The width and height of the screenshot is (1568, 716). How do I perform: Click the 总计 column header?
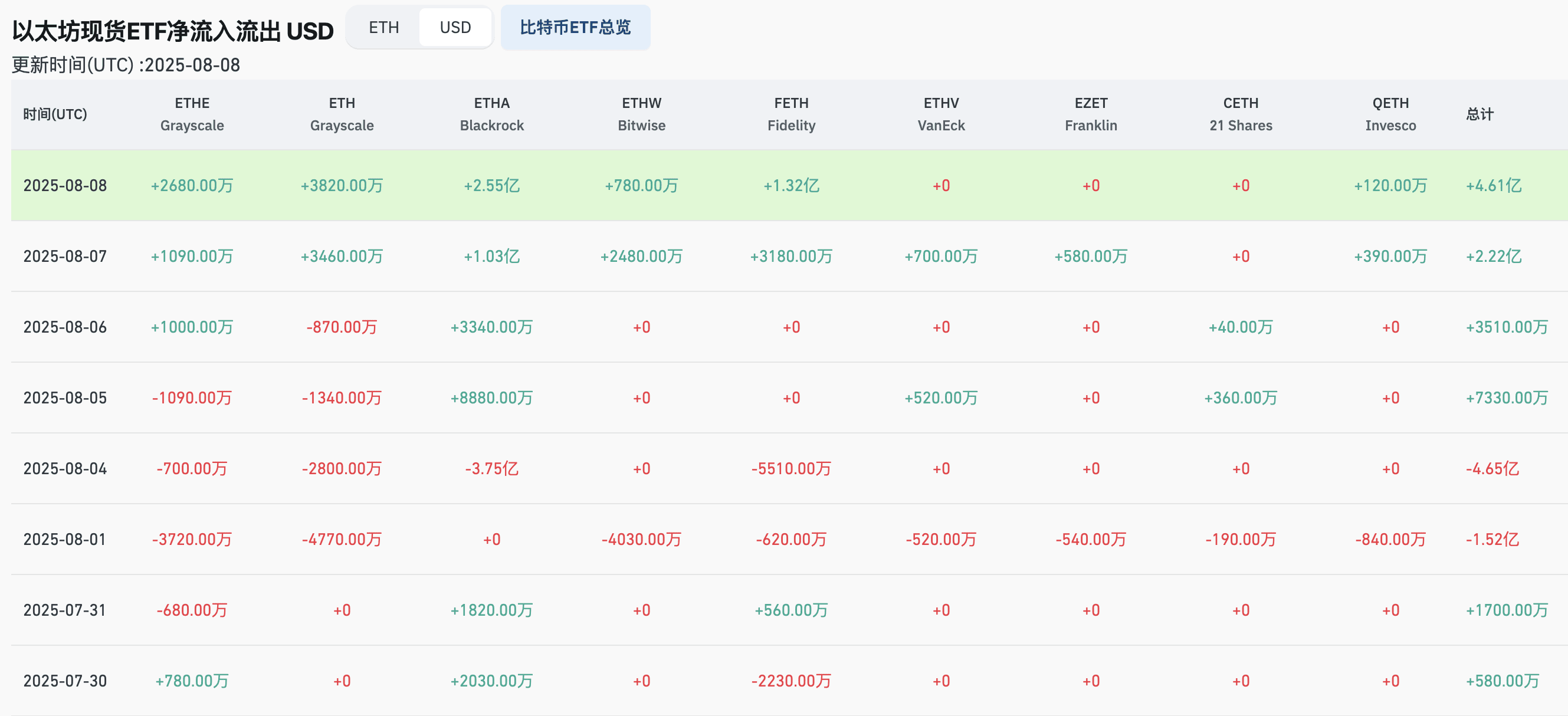click(x=1479, y=114)
